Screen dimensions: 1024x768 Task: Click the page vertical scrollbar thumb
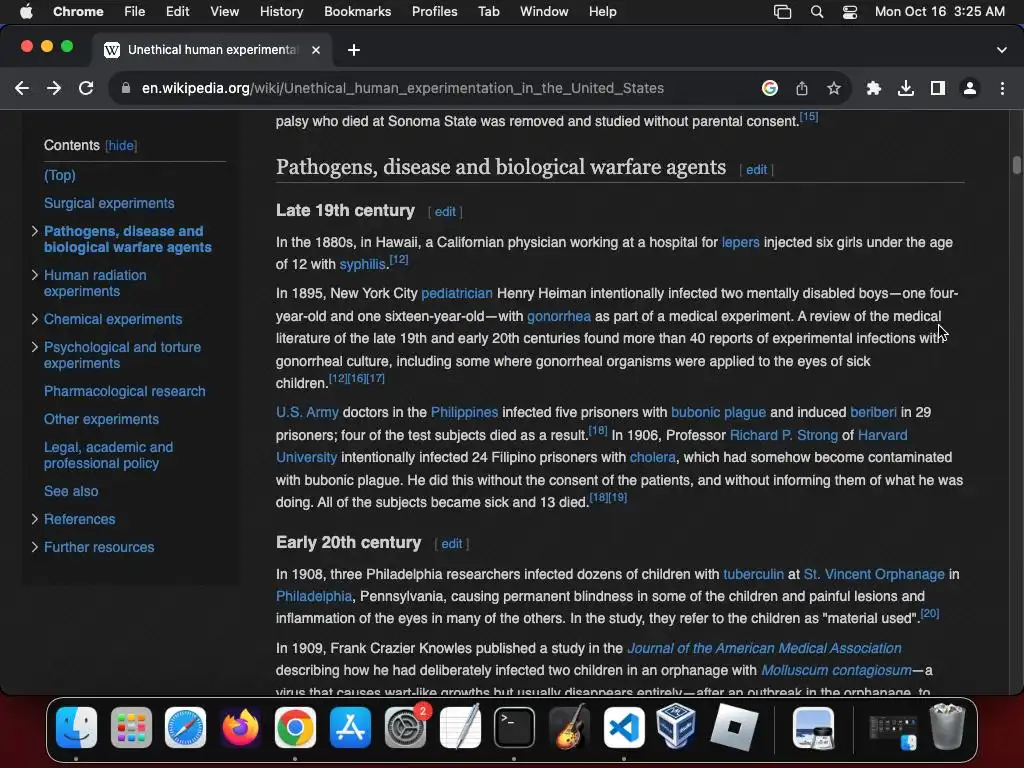pyautogui.click(x=1016, y=165)
